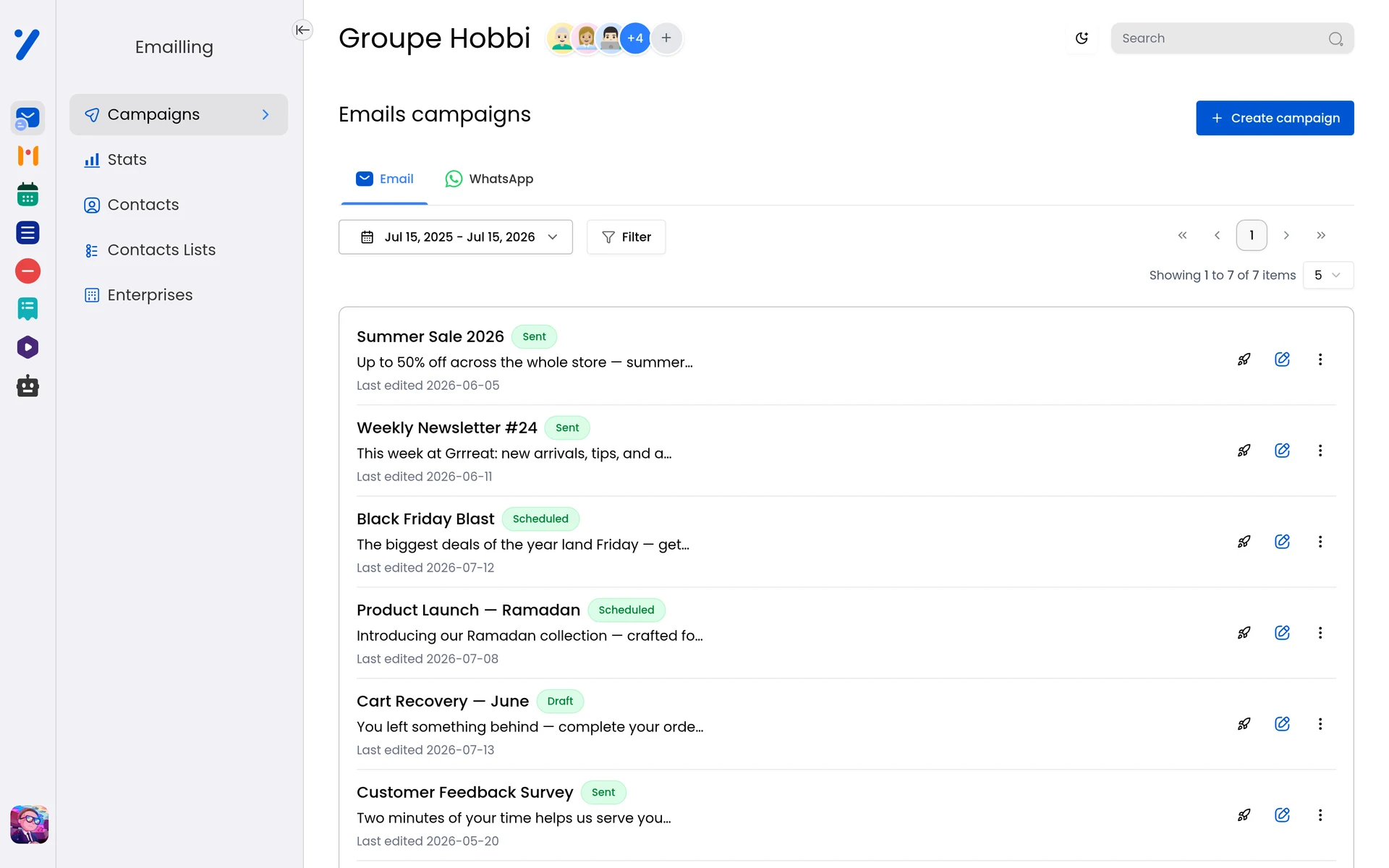1389x868 pixels.
Task: Click the Create campaign button
Action: click(x=1275, y=118)
